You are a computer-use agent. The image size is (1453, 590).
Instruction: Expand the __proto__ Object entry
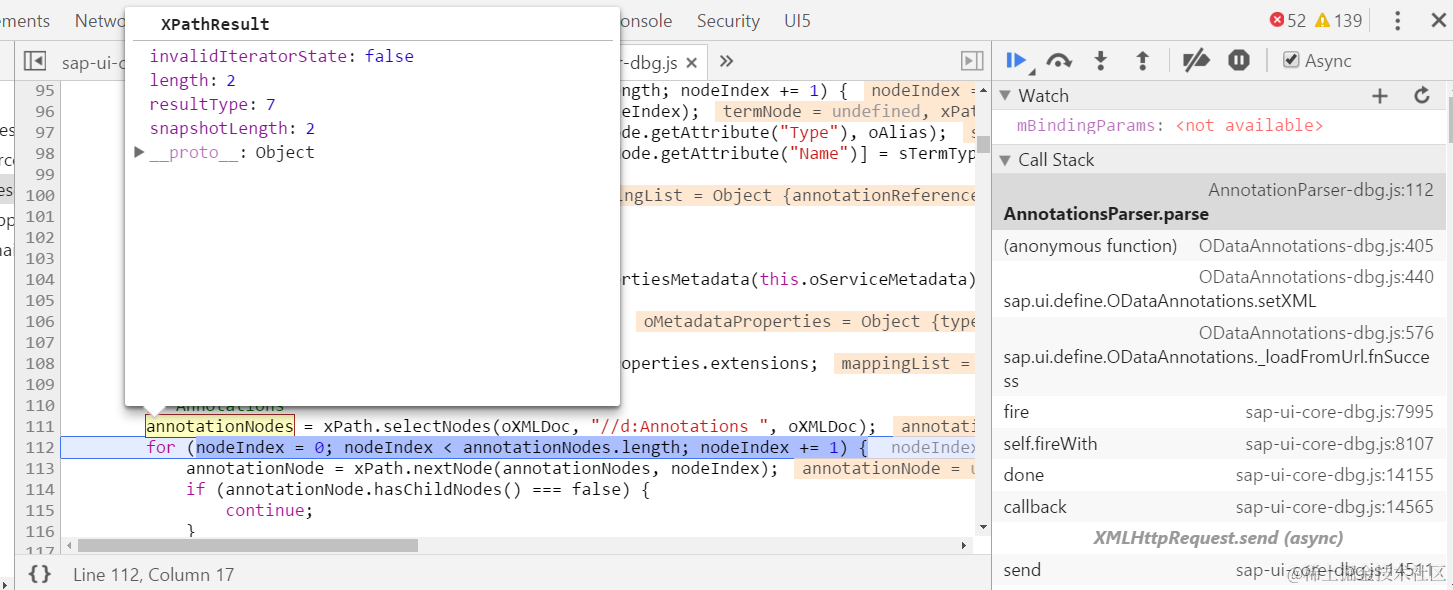140,152
